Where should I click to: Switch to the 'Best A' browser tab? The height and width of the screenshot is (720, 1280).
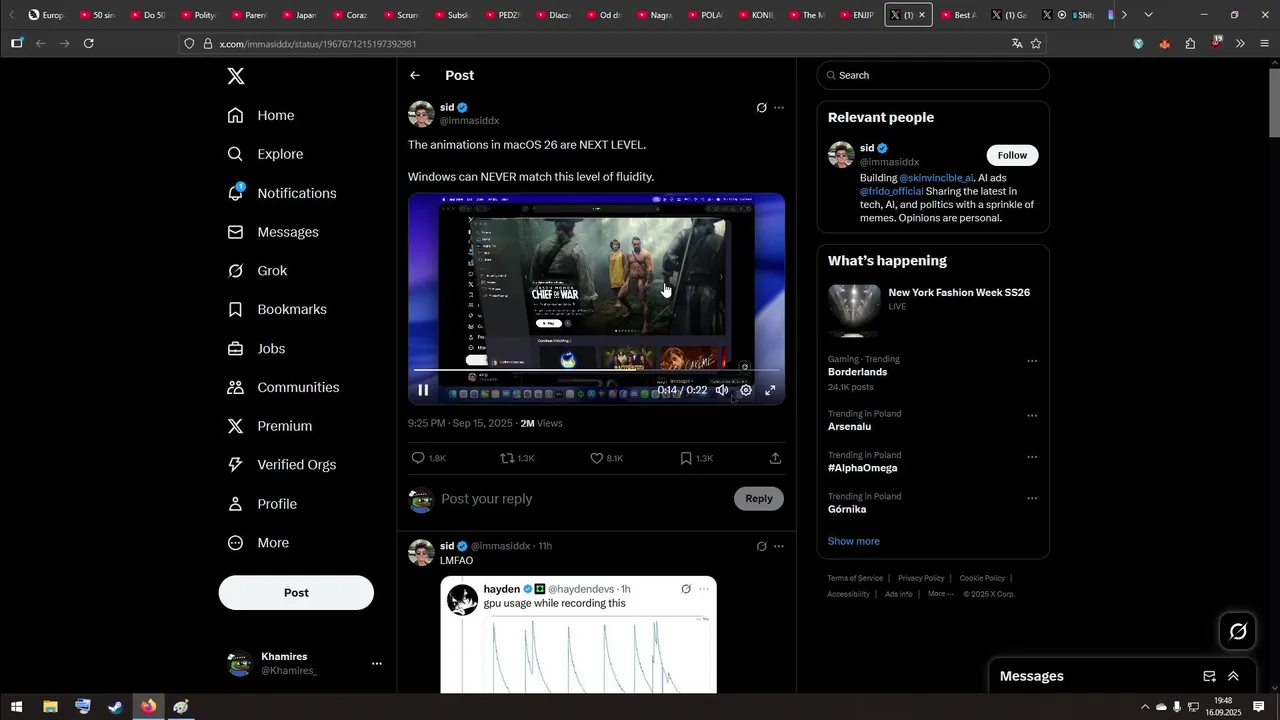[x=958, y=15]
